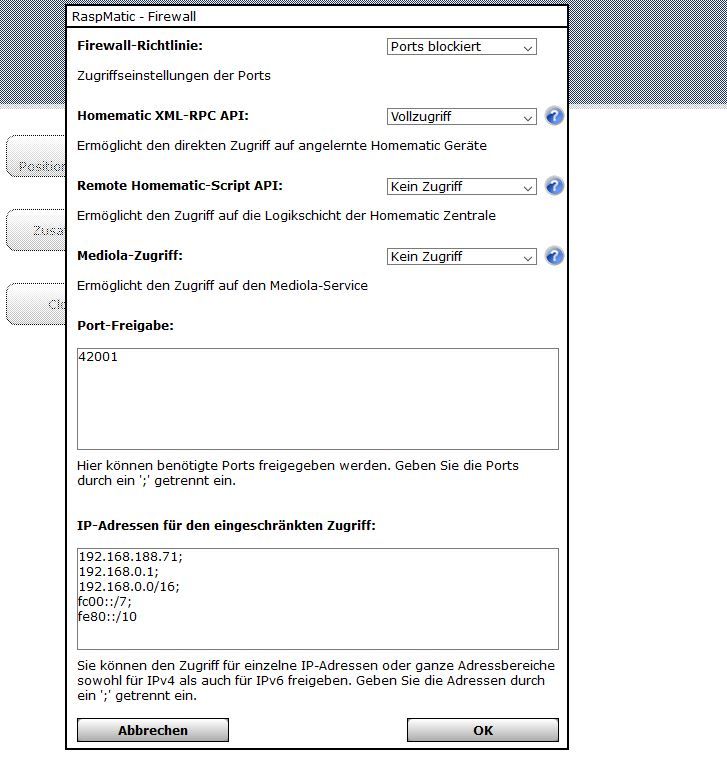Select the fe80::/10 entry
Image resolution: width=727 pixels, height=775 pixels.
pyautogui.click(x=107, y=617)
